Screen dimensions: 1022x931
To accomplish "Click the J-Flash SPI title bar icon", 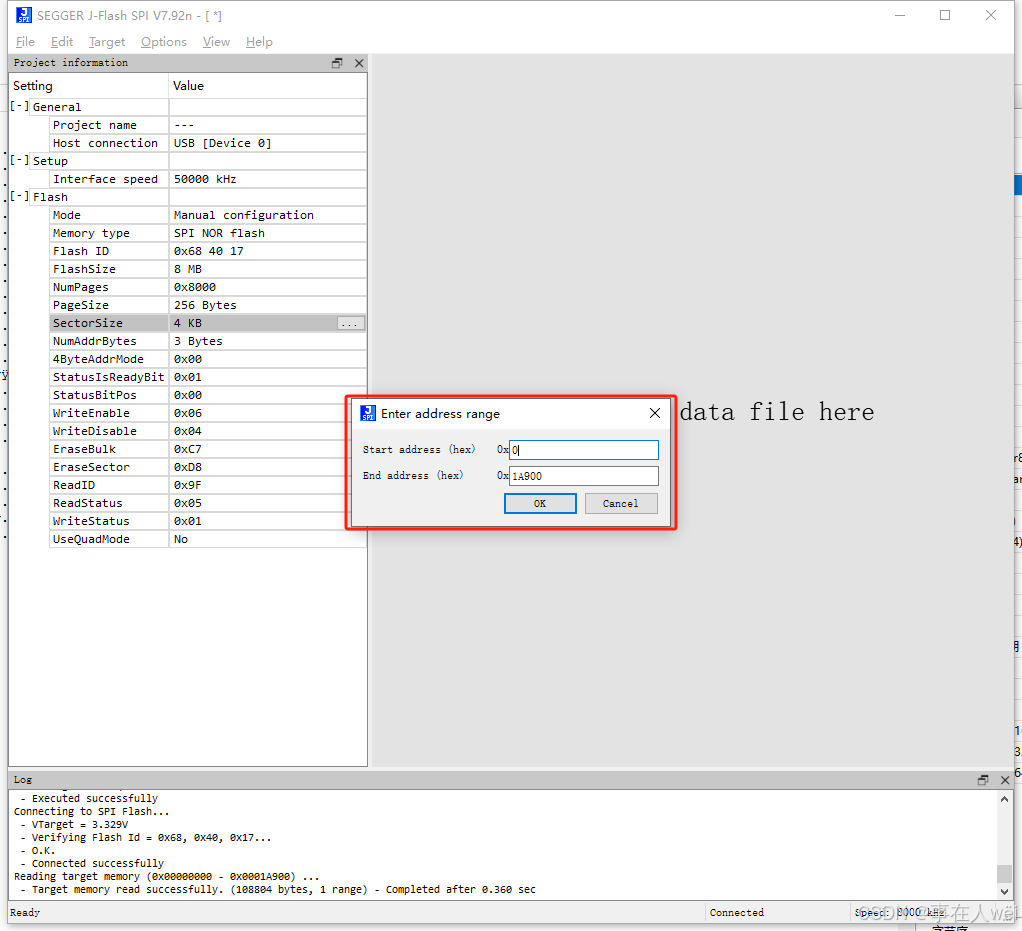I will [x=24, y=15].
